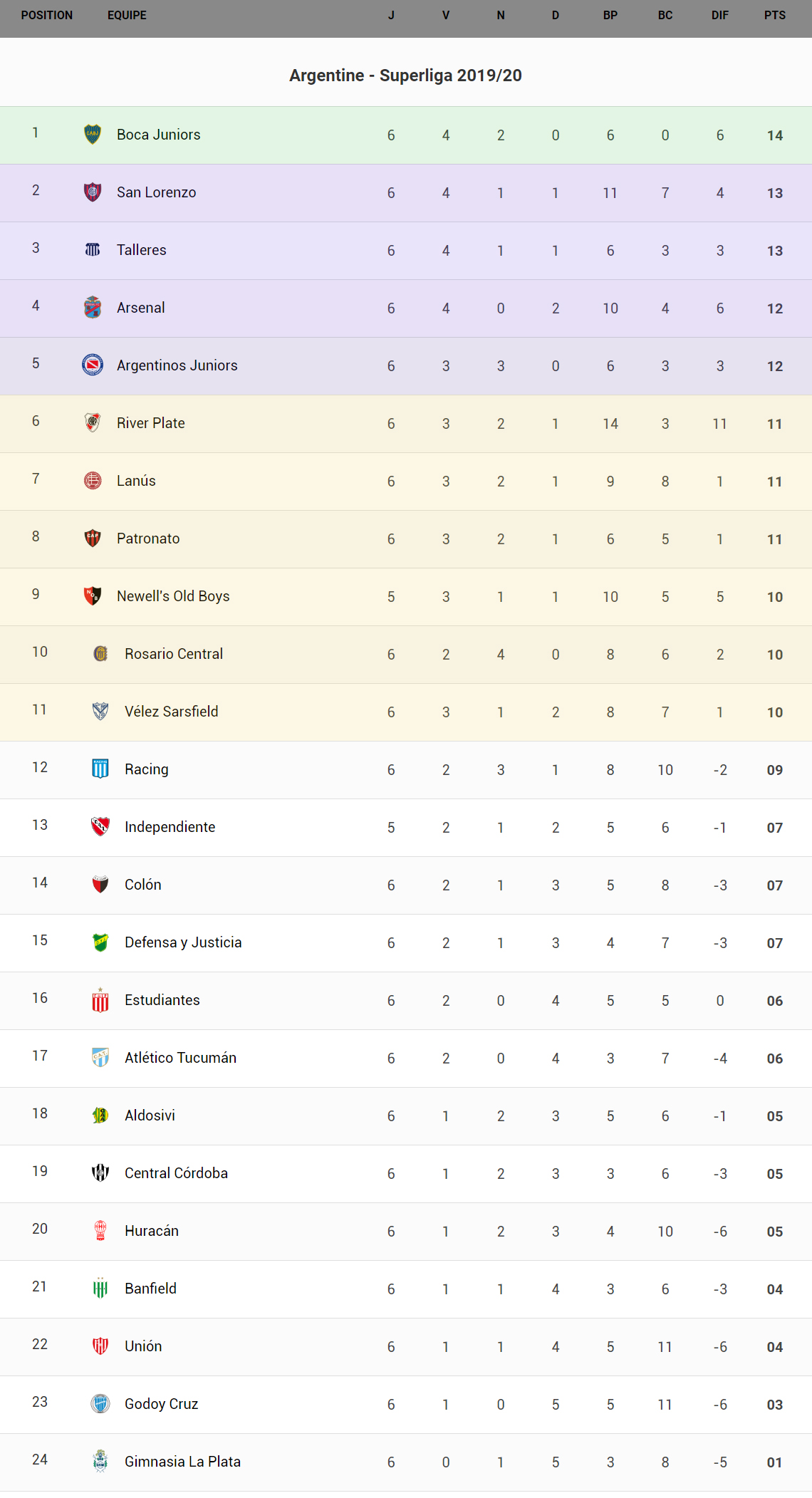Select the Argentine Superliga 2019/20 title
Image resolution: width=812 pixels, height=1498 pixels.
coord(405,76)
